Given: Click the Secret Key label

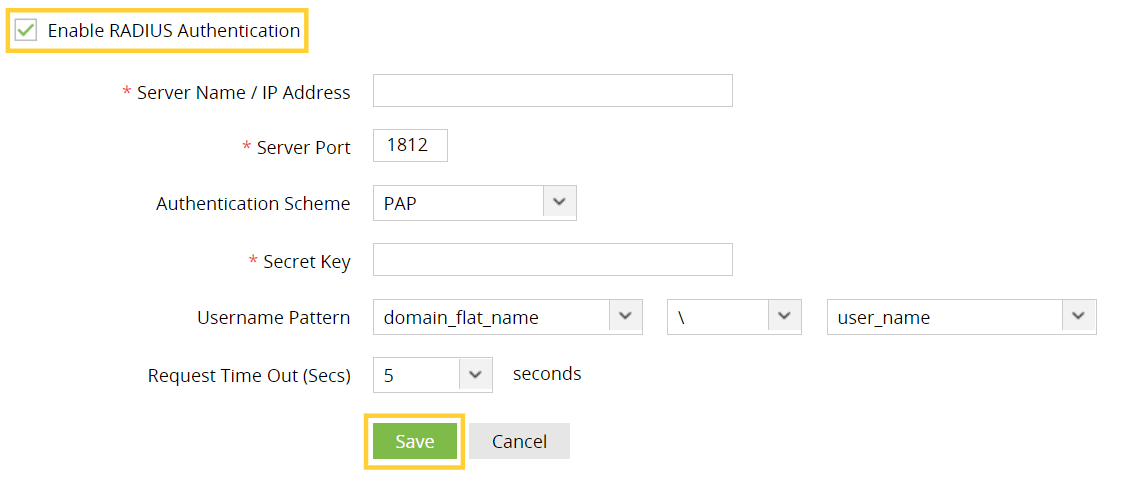Looking at the screenshot, I should pos(306,262).
